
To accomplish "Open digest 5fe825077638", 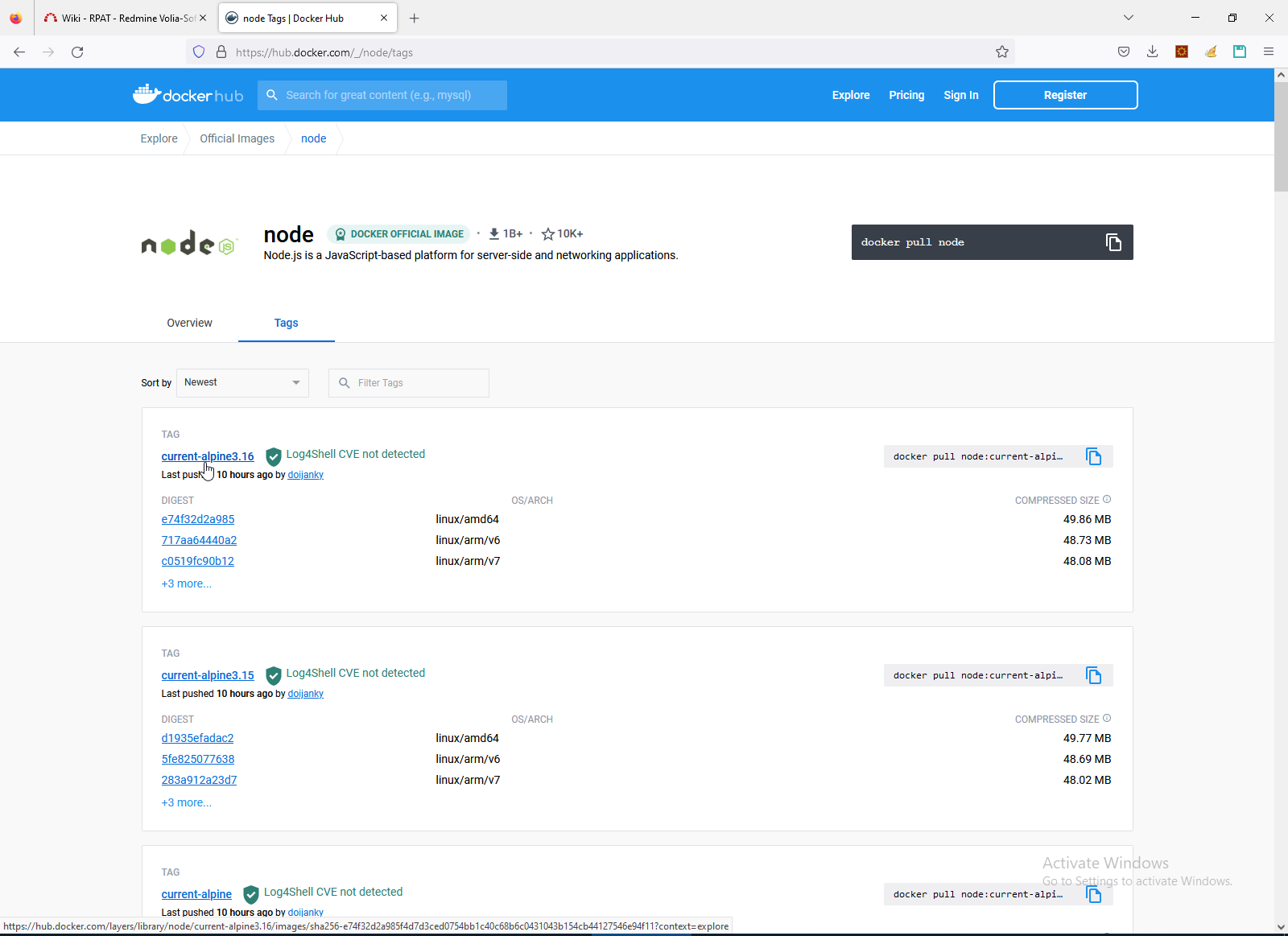I will click(x=198, y=760).
